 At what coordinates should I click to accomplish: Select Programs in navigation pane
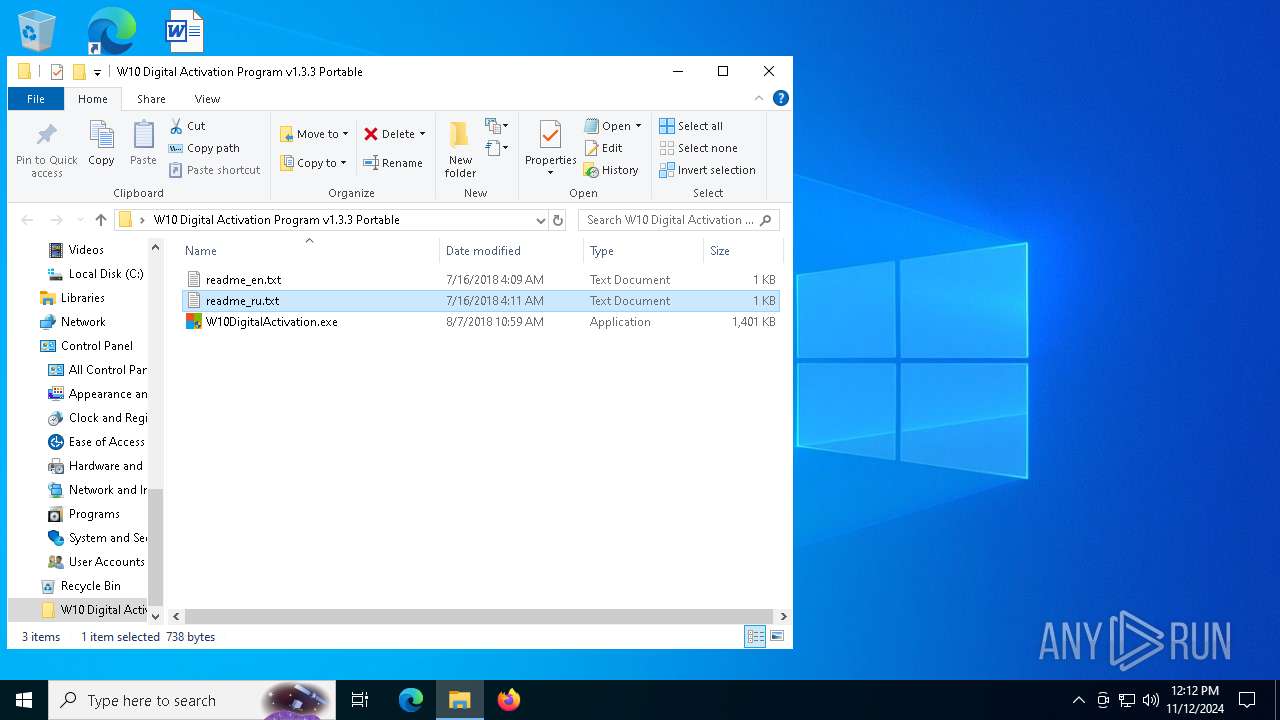tap(94, 514)
